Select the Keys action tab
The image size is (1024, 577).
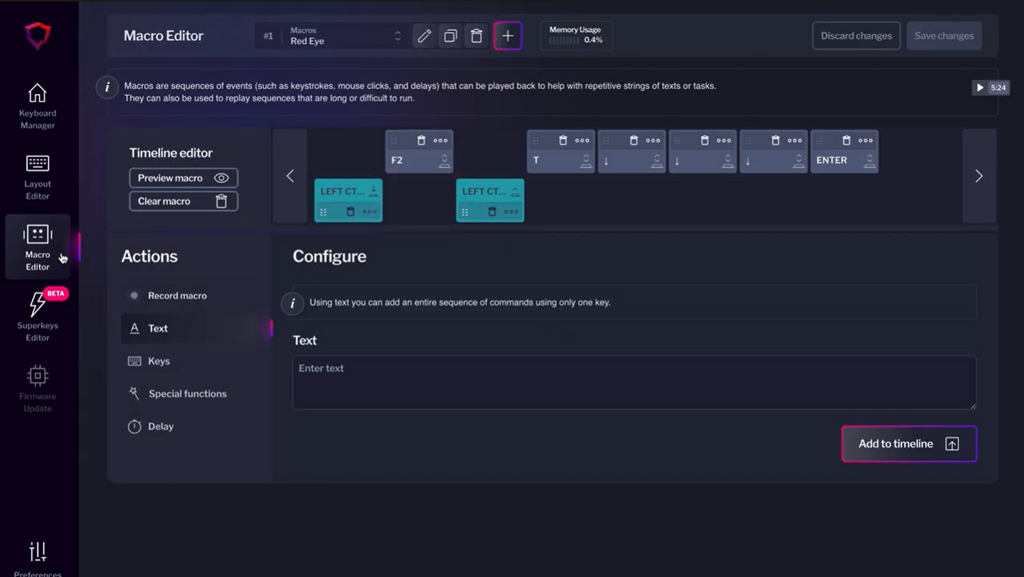click(x=159, y=361)
